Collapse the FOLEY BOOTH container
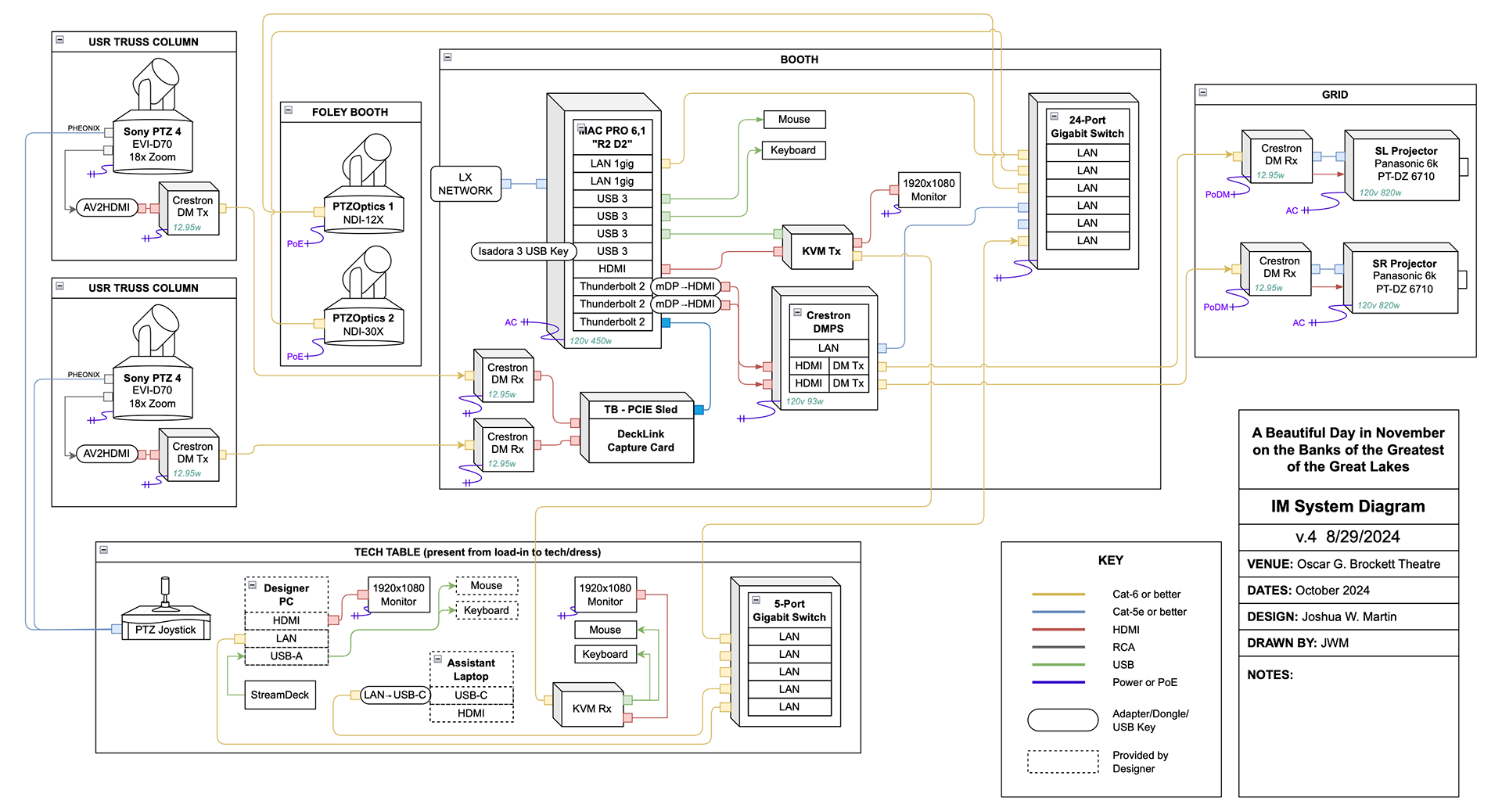This screenshot has height=812, width=1502. [x=288, y=110]
